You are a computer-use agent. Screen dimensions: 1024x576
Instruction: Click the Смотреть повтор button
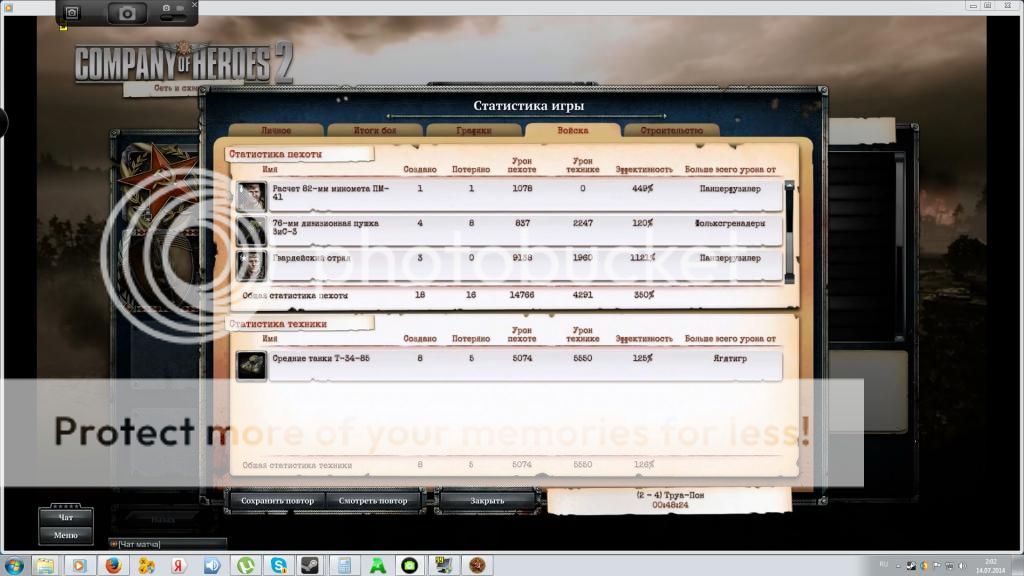tap(373, 501)
